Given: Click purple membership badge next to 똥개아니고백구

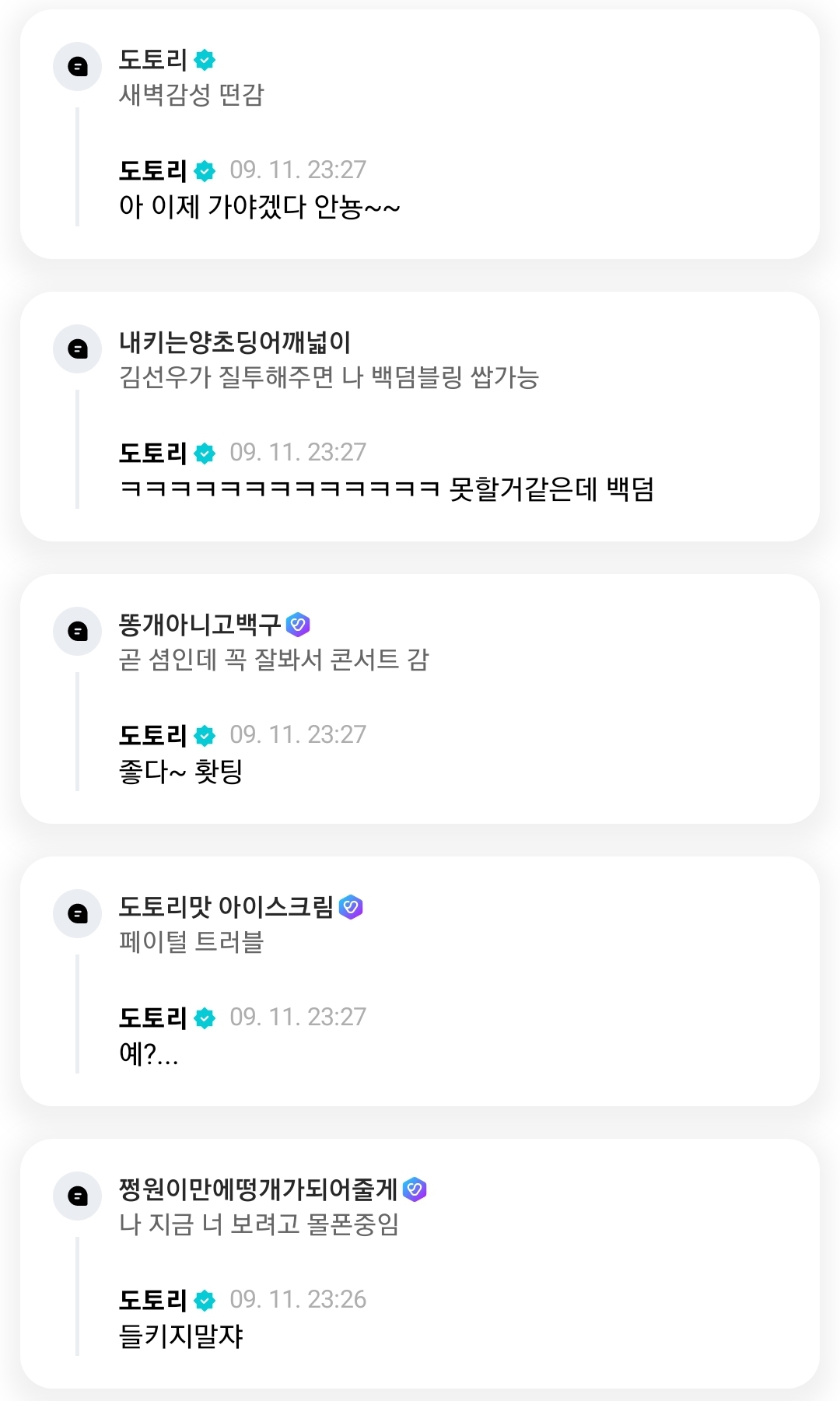Looking at the screenshot, I should click(x=298, y=624).
